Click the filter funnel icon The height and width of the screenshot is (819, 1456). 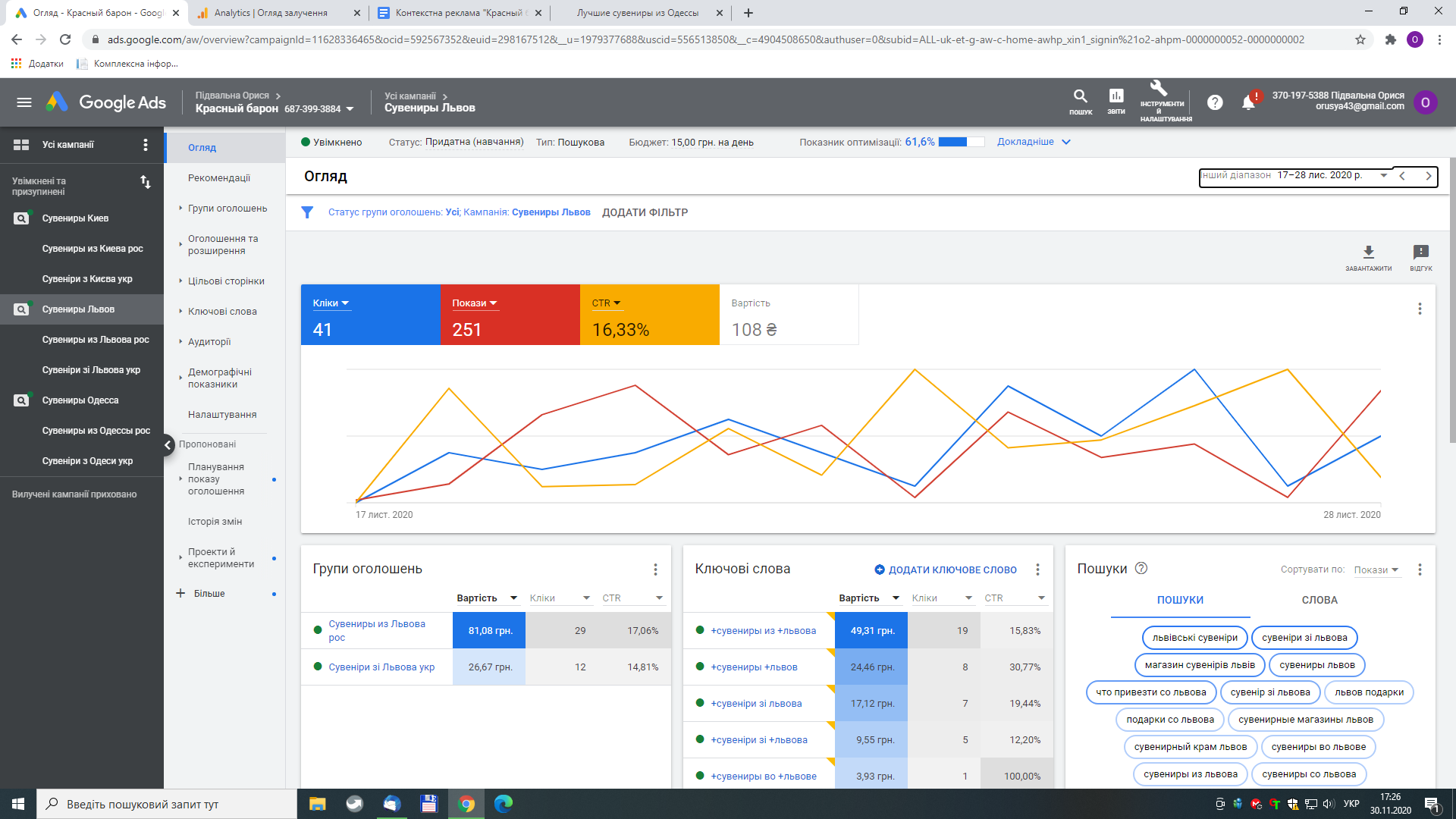click(x=307, y=212)
